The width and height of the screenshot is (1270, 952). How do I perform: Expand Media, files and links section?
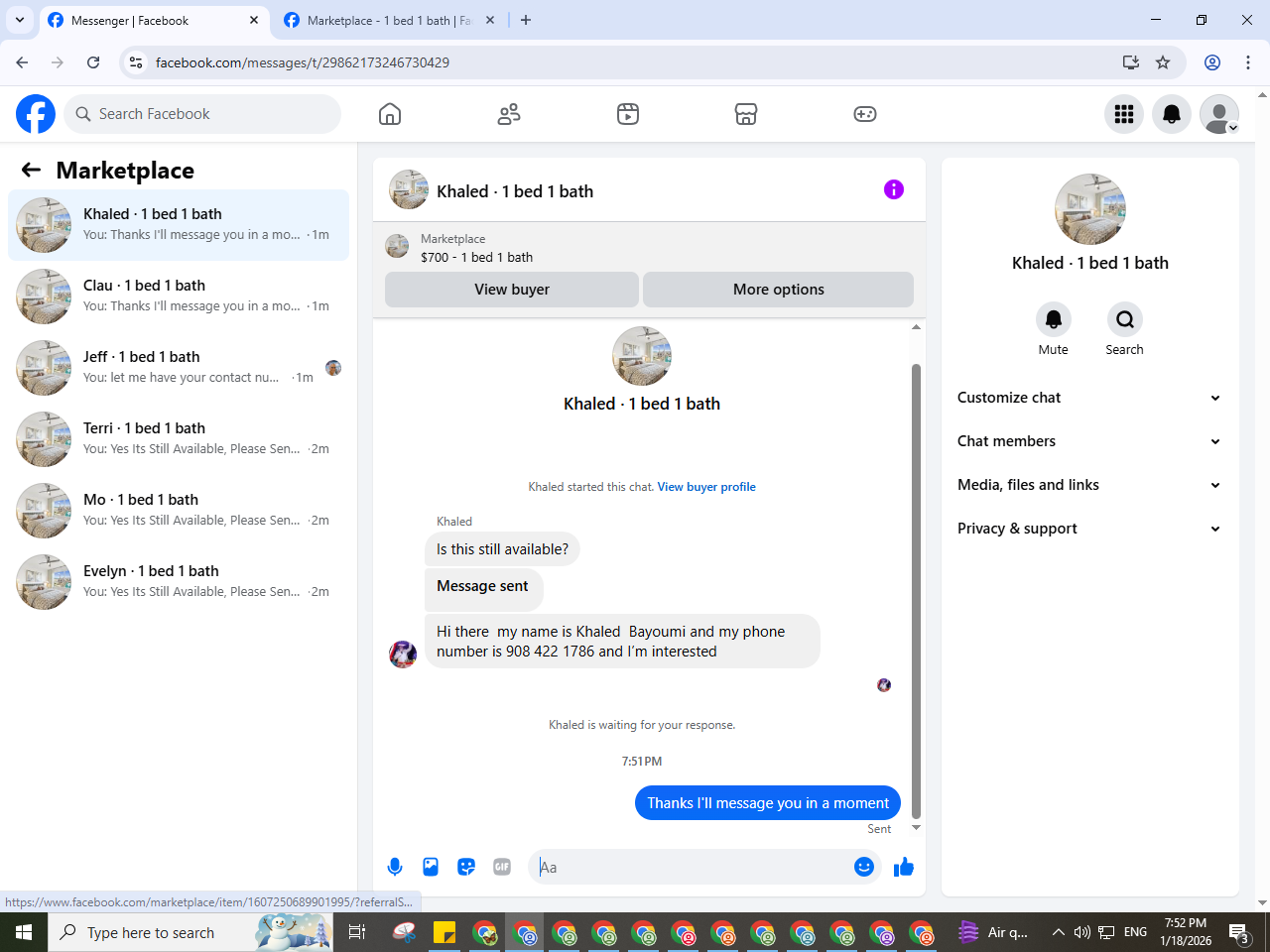(1088, 485)
